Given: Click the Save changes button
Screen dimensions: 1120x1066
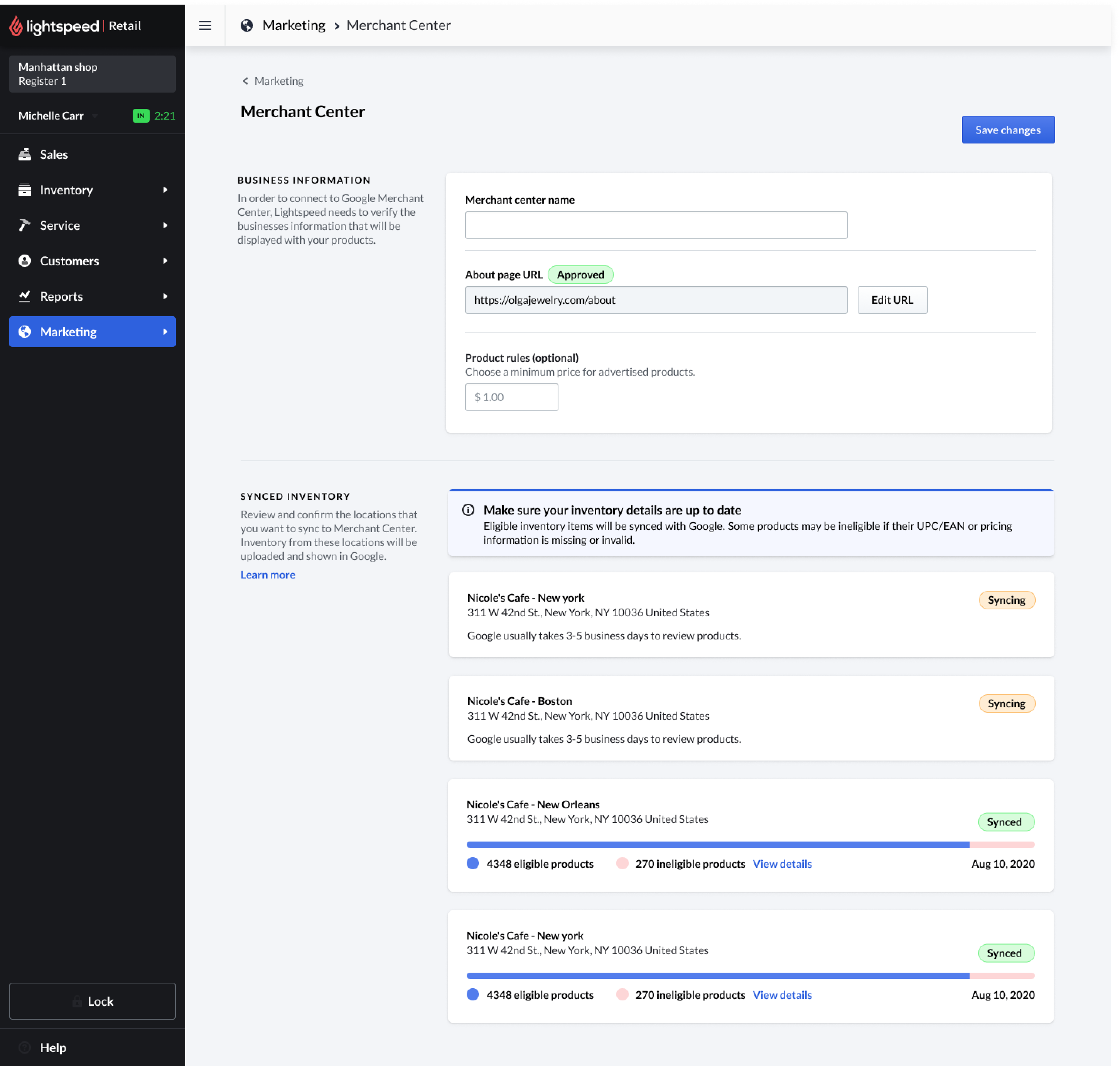Looking at the screenshot, I should point(1008,130).
